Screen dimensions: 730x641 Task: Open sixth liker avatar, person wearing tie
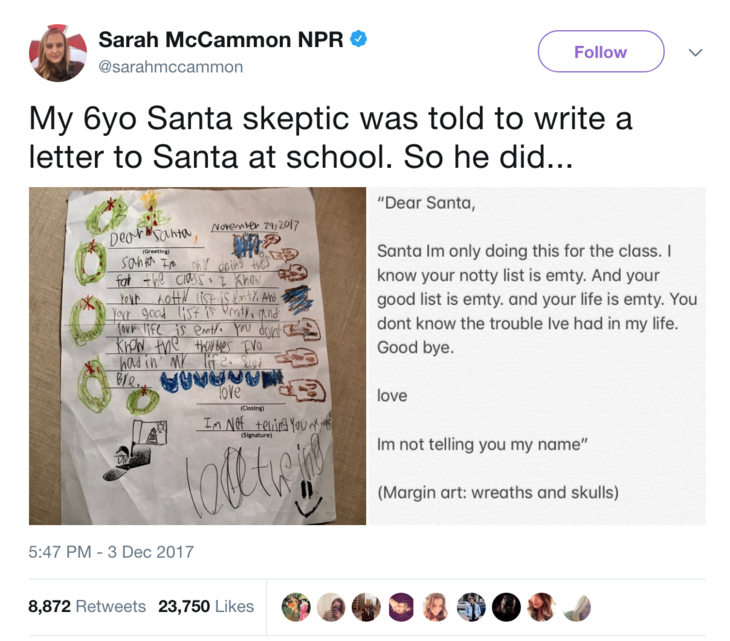[x=471, y=607]
